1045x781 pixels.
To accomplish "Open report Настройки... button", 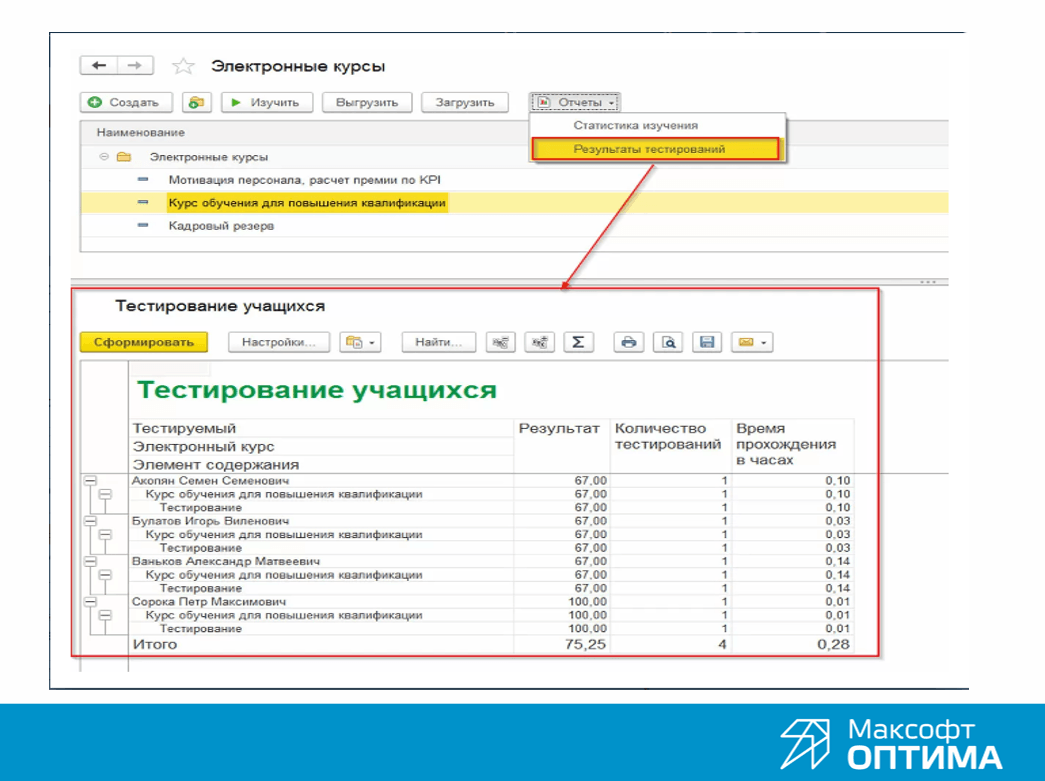I will click(279, 342).
